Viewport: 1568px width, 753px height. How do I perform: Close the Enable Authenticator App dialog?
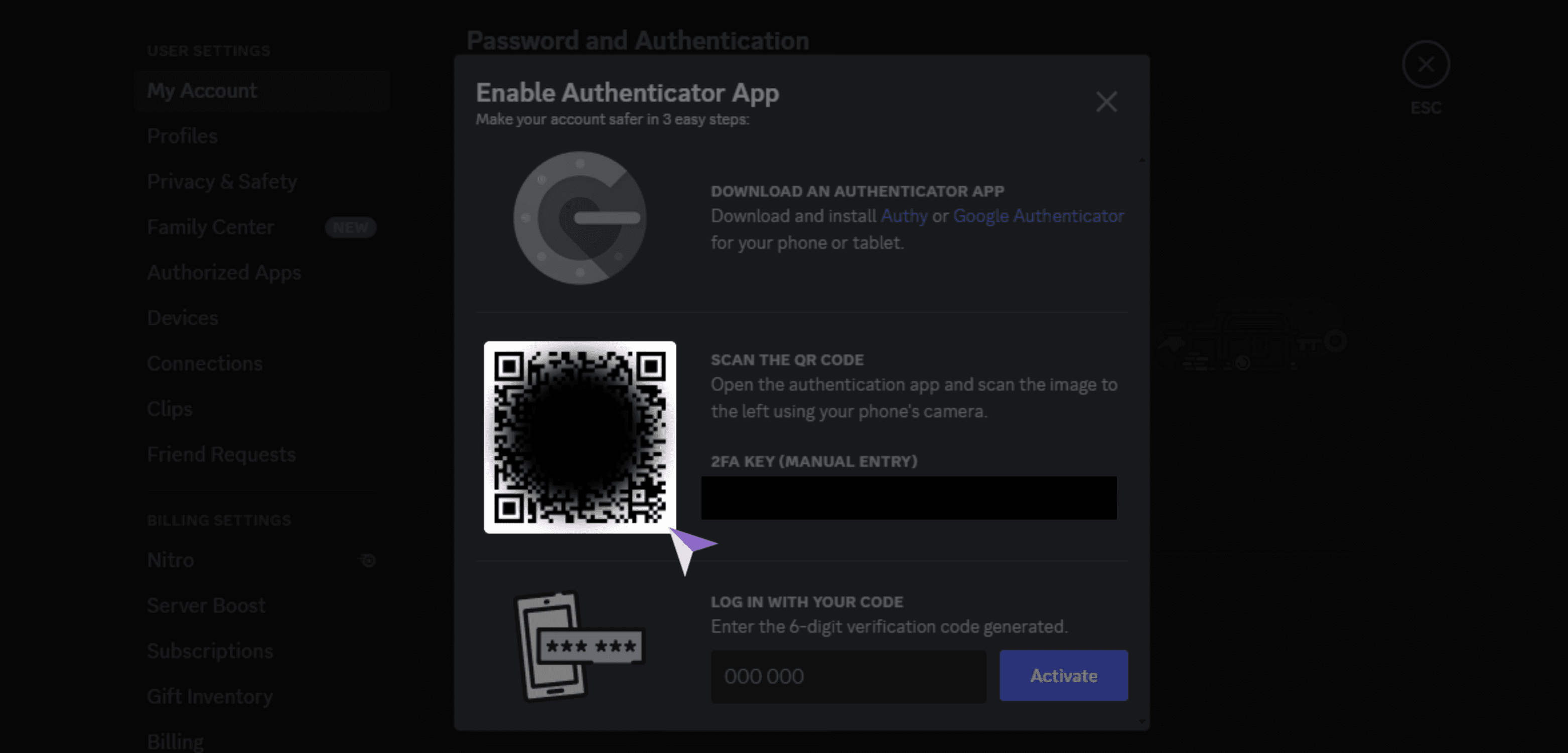[x=1106, y=102]
